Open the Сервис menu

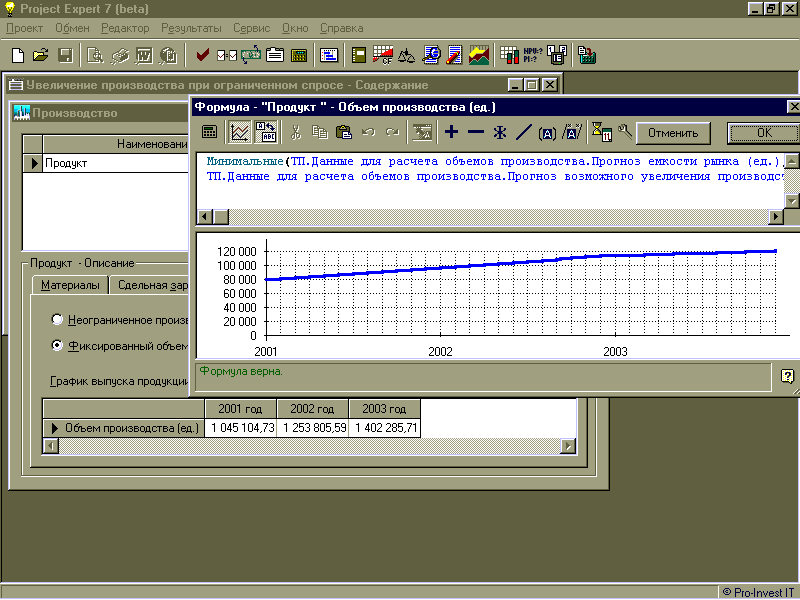(252, 29)
